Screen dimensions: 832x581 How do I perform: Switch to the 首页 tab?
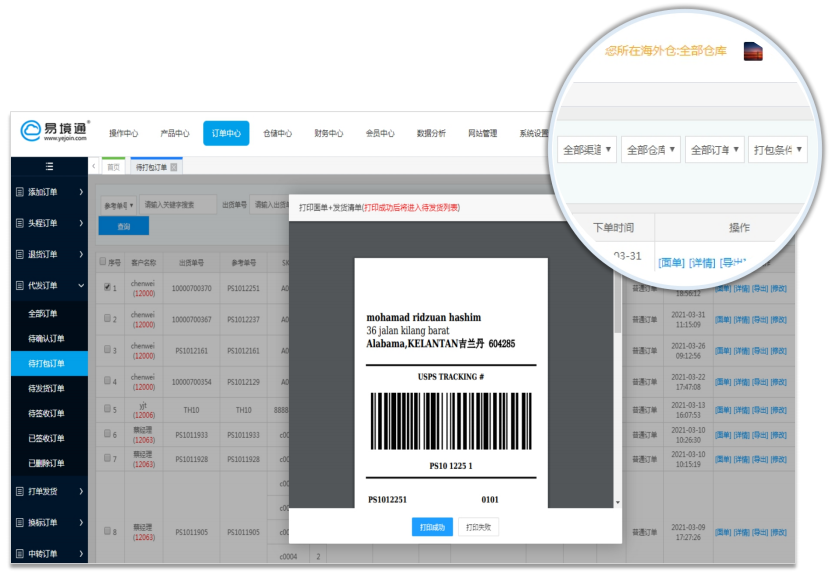point(114,167)
